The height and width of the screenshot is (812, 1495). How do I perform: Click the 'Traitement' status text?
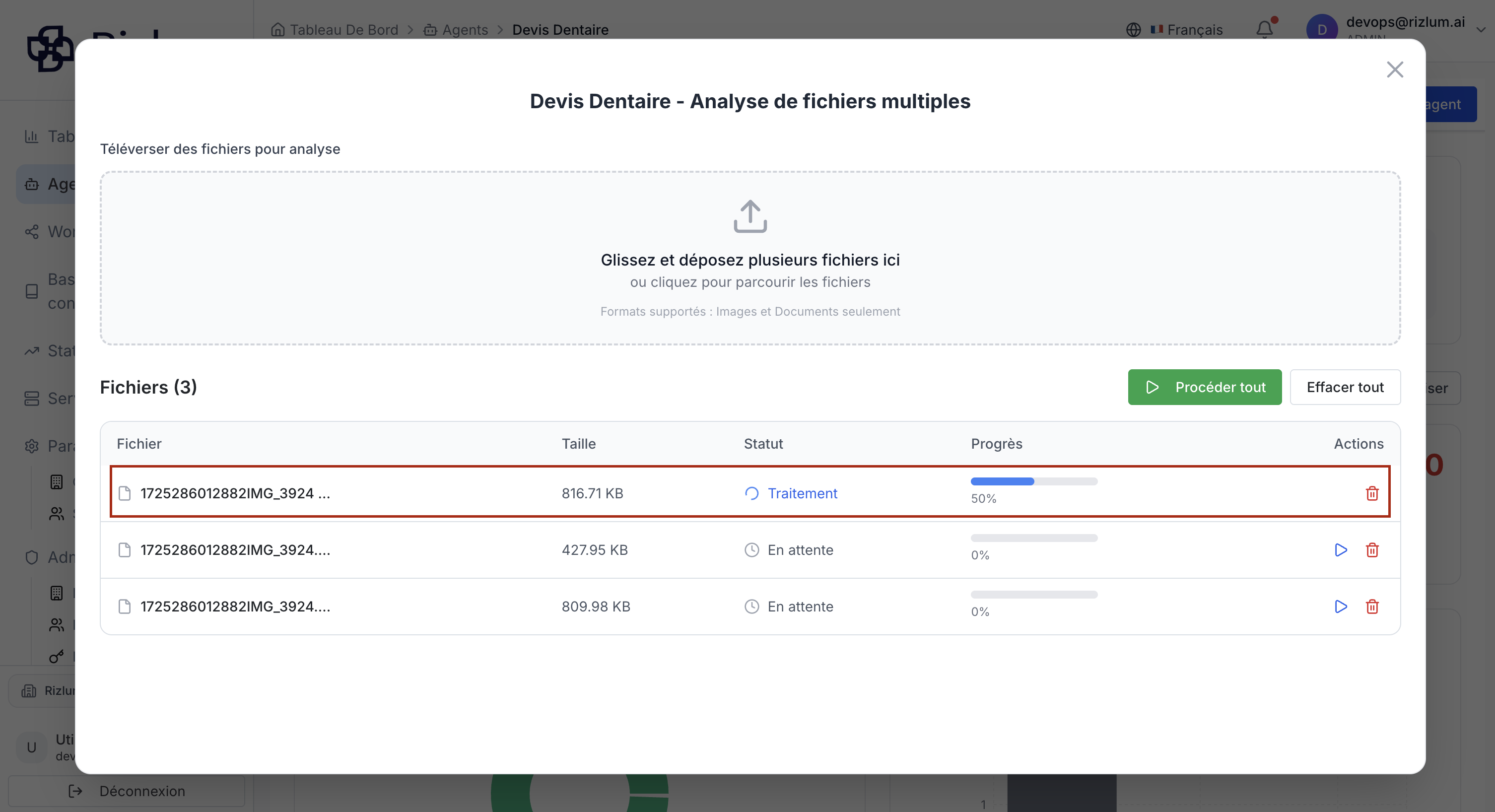(x=802, y=493)
